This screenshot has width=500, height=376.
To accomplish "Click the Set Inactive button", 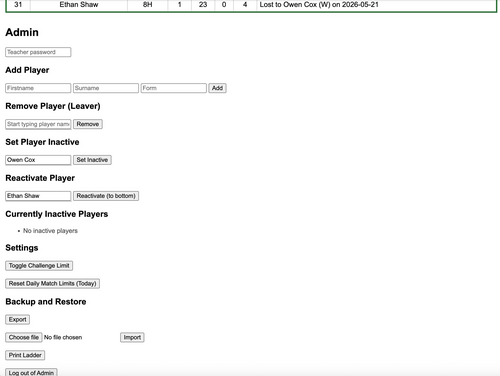I will click(92, 160).
